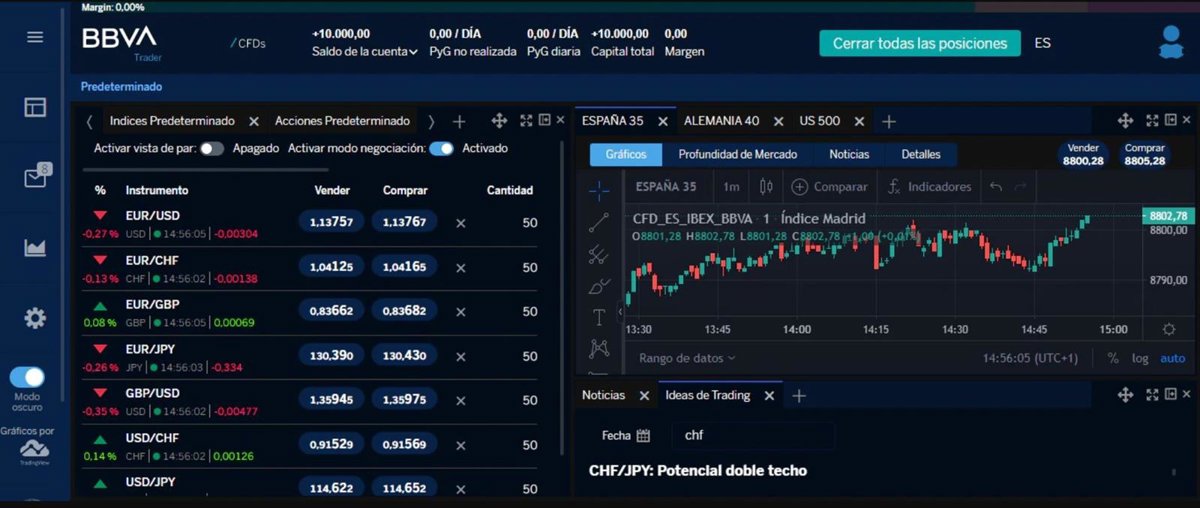1200x508 pixels.
Task: Select the crosshair cursor chart tool
Action: click(599, 188)
